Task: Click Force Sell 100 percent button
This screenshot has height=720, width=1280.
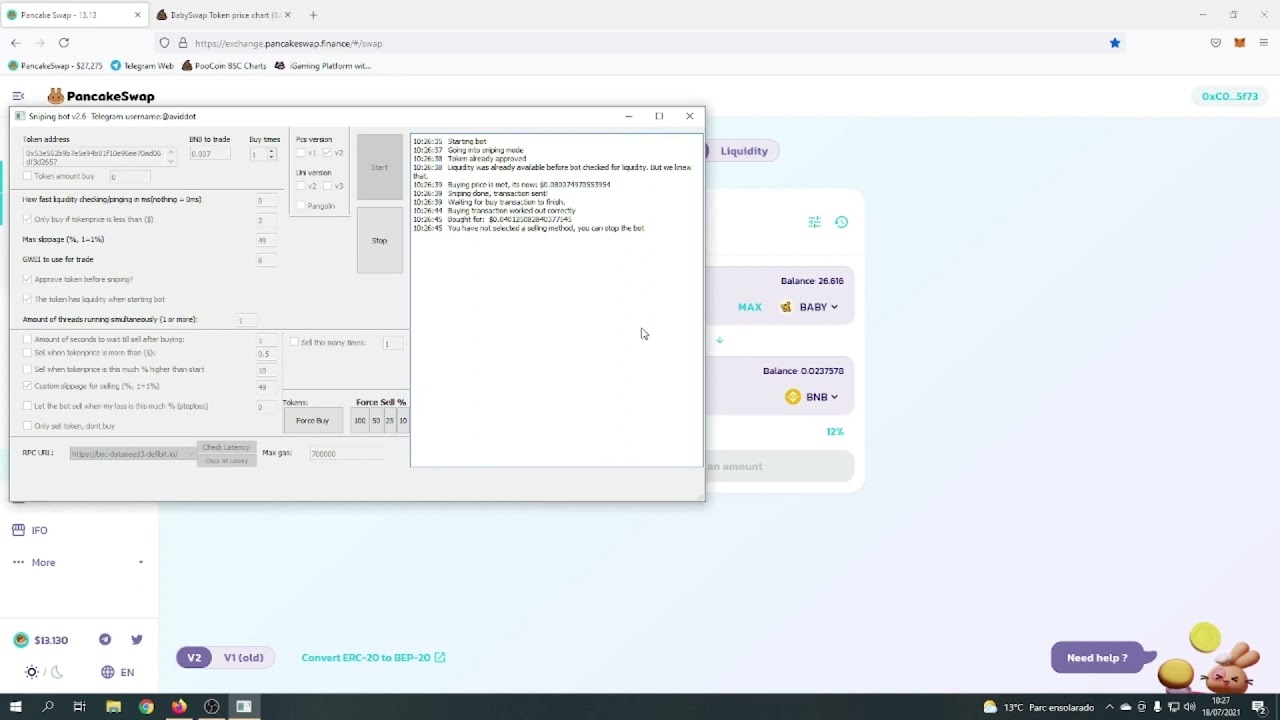Action: (360, 421)
